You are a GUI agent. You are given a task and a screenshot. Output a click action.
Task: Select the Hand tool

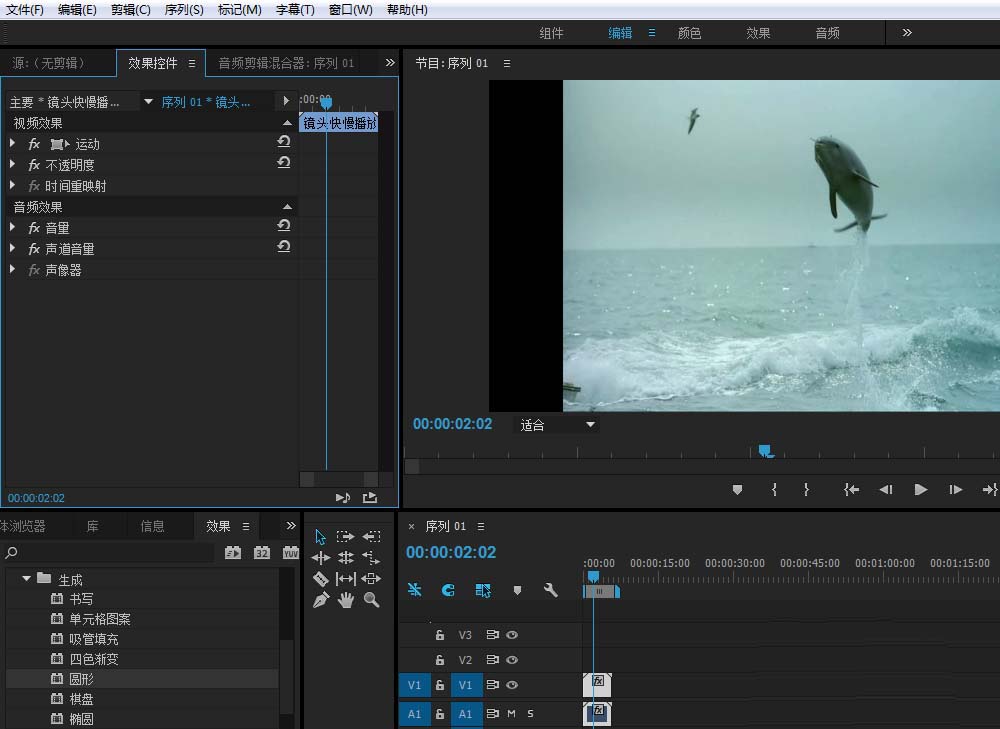click(x=346, y=600)
